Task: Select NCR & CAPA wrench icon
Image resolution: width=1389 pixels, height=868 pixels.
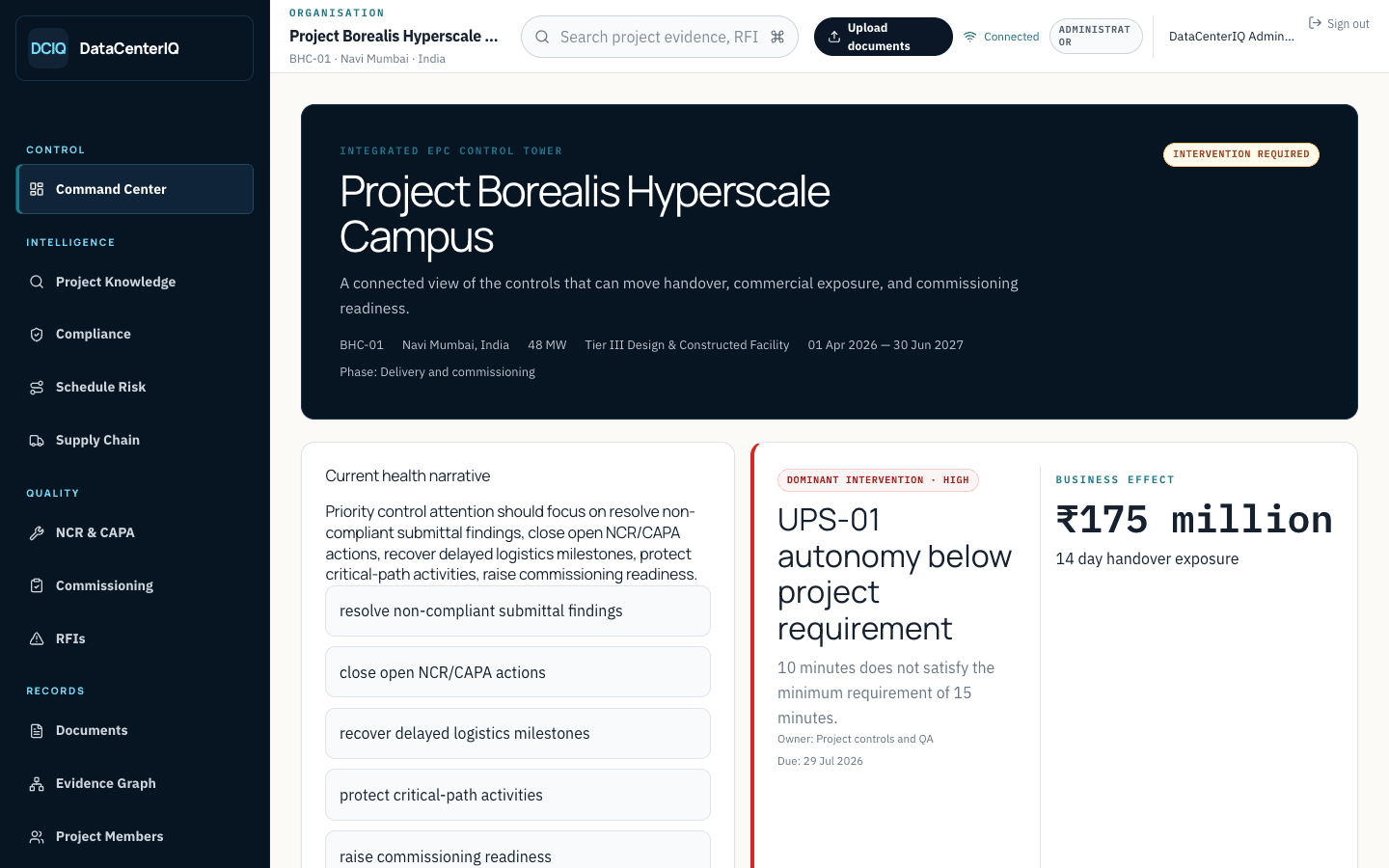Action: pyautogui.click(x=37, y=532)
